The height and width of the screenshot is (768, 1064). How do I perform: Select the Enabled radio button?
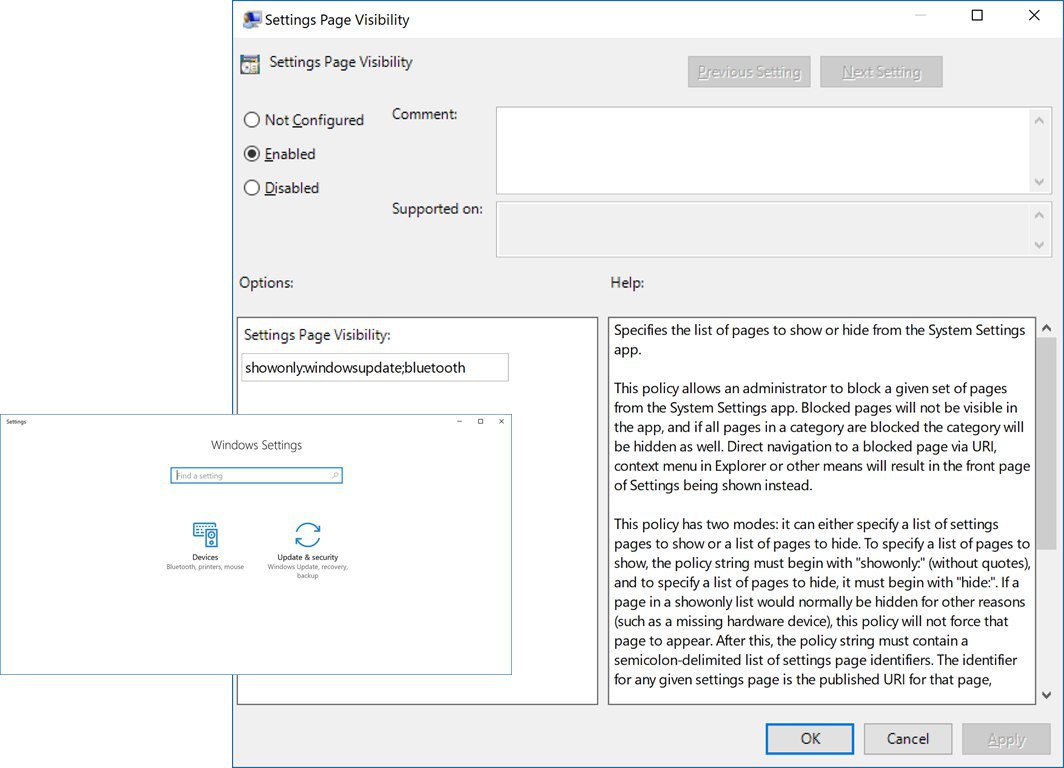click(x=252, y=154)
